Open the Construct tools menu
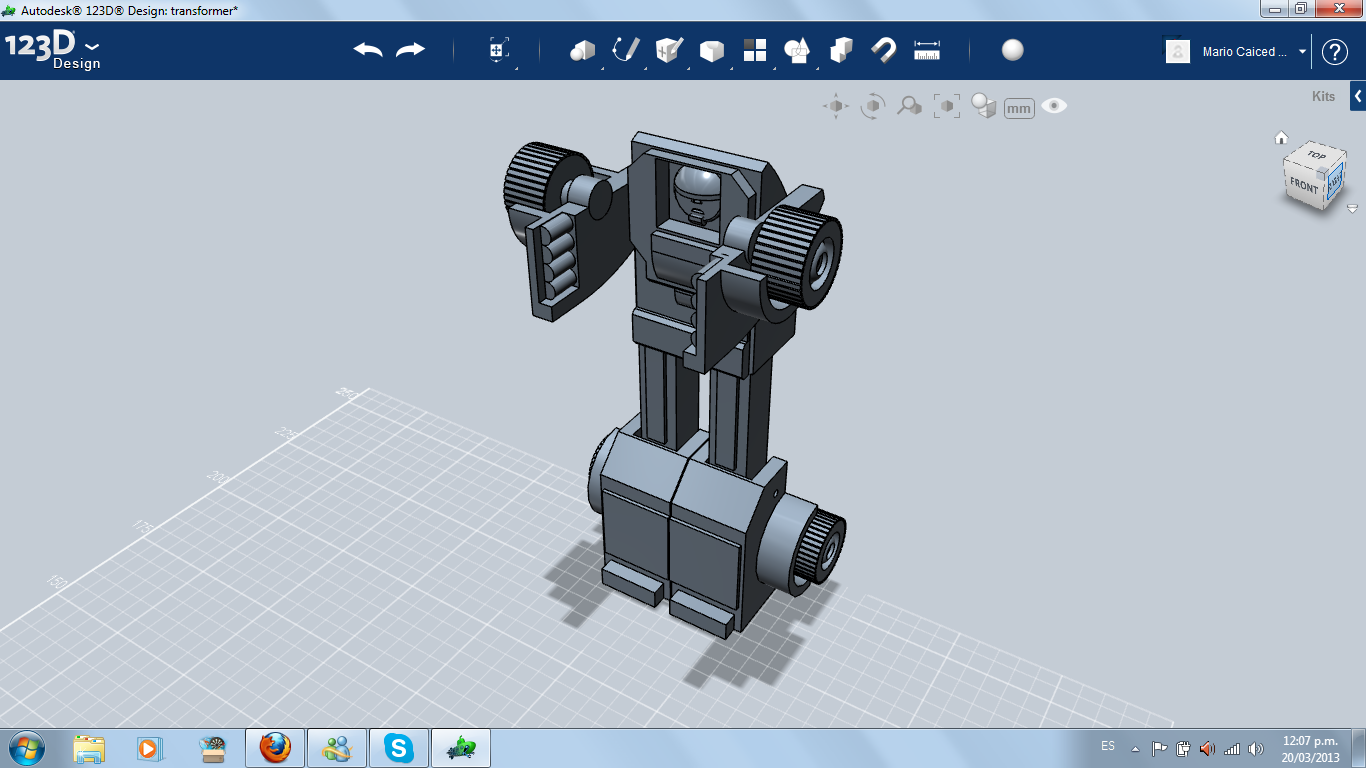This screenshot has width=1366, height=768. [669, 50]
